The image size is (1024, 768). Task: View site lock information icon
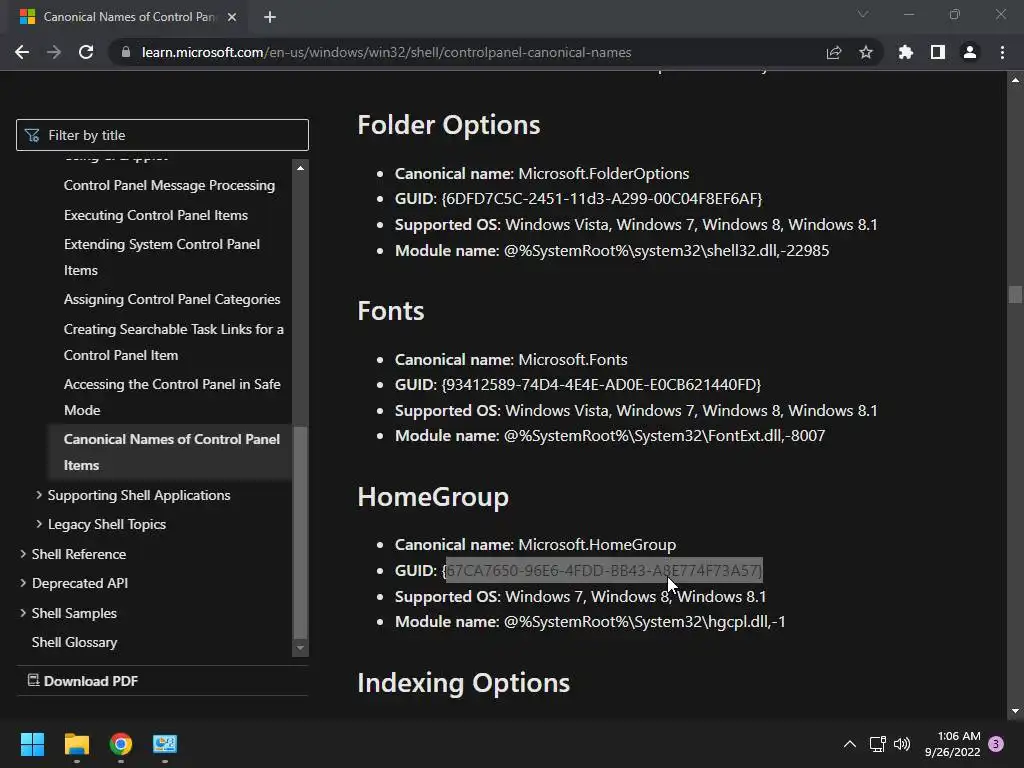coord(126,52)
